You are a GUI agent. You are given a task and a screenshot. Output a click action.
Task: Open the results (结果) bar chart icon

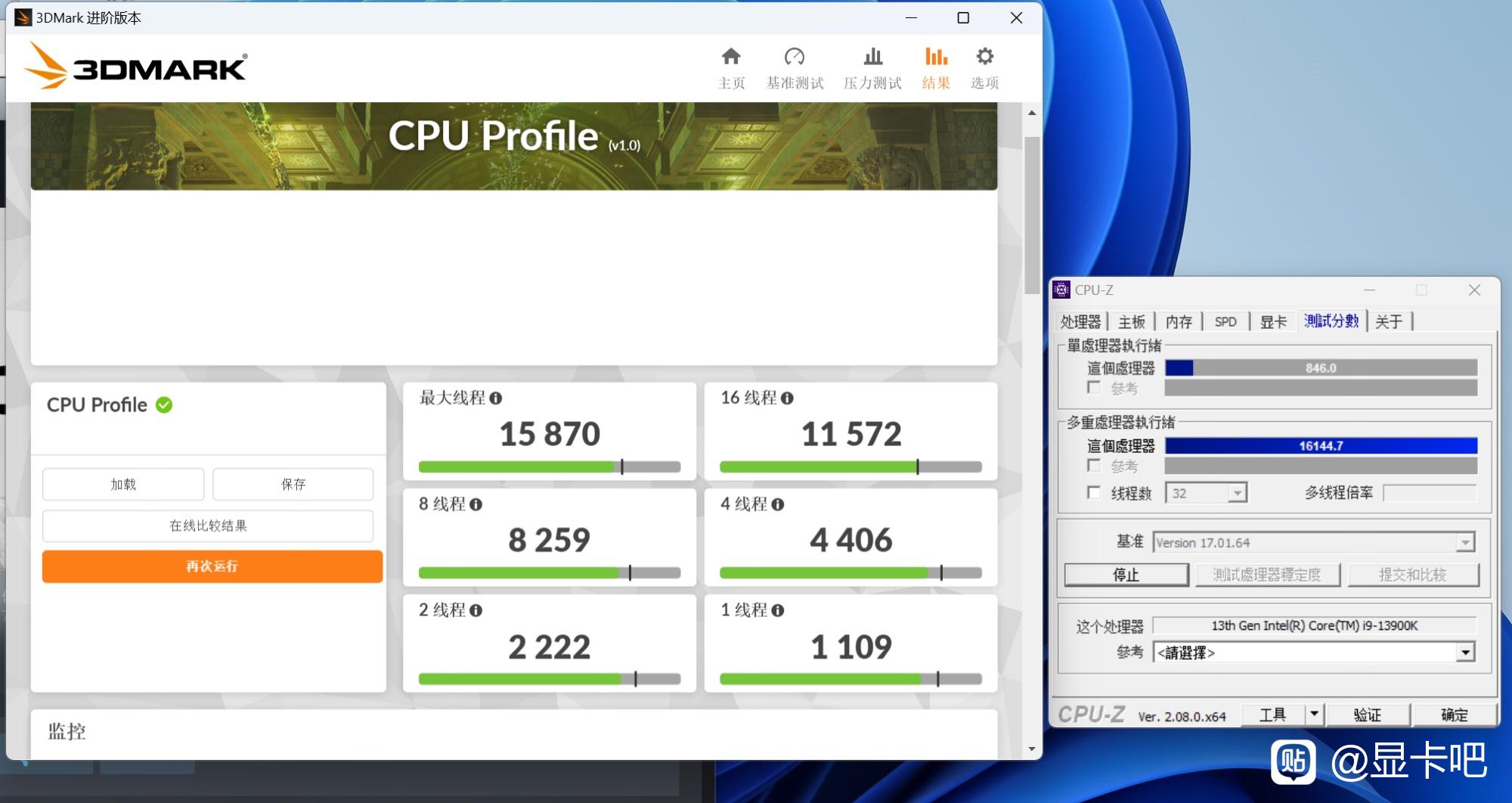[x=936, y=57]
